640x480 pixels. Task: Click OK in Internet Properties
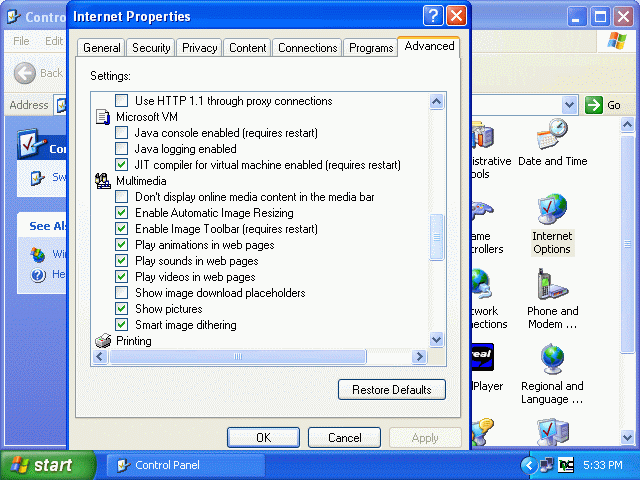(x=263, y=438)
